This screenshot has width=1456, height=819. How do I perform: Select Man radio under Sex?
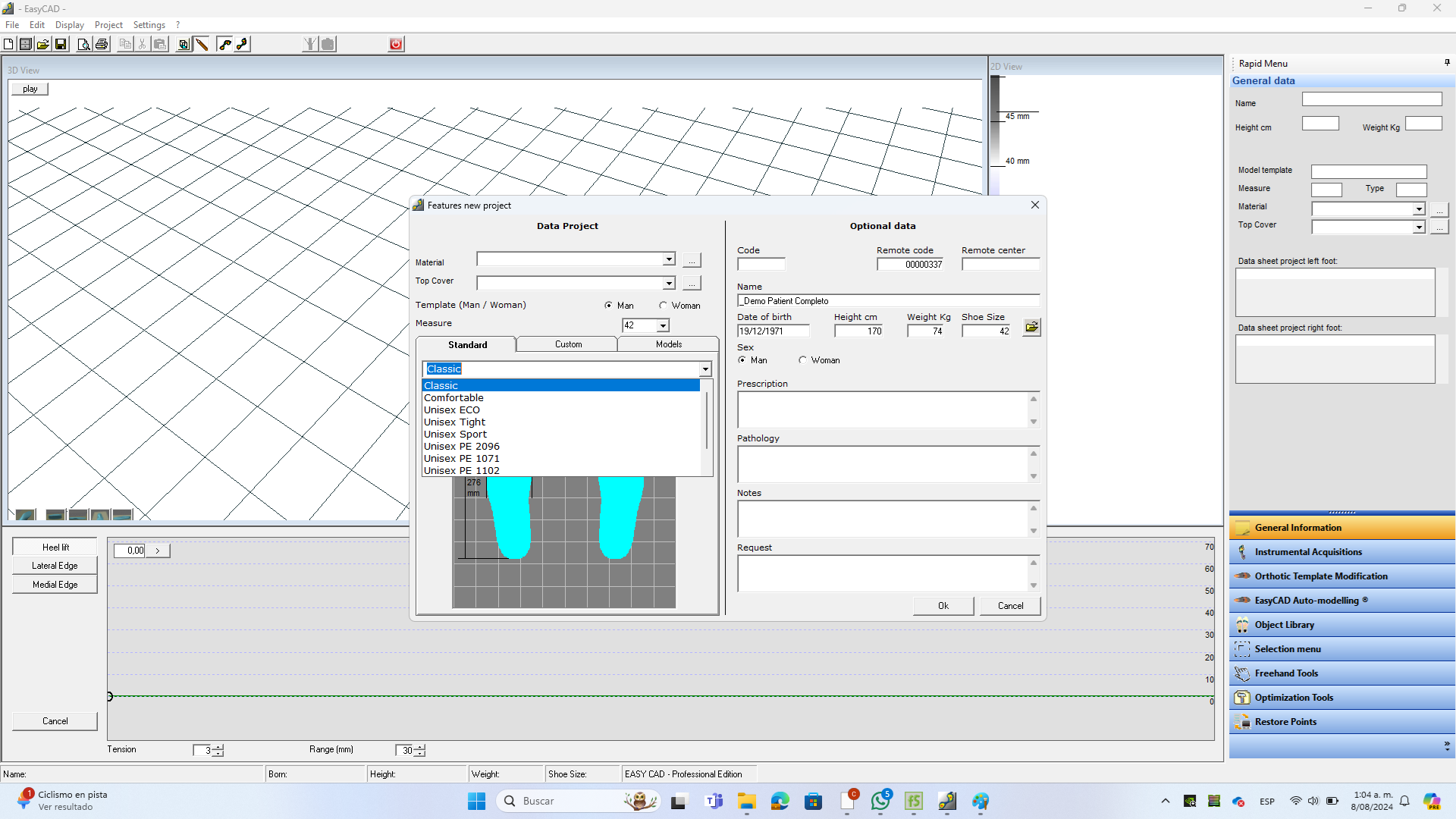742,360
